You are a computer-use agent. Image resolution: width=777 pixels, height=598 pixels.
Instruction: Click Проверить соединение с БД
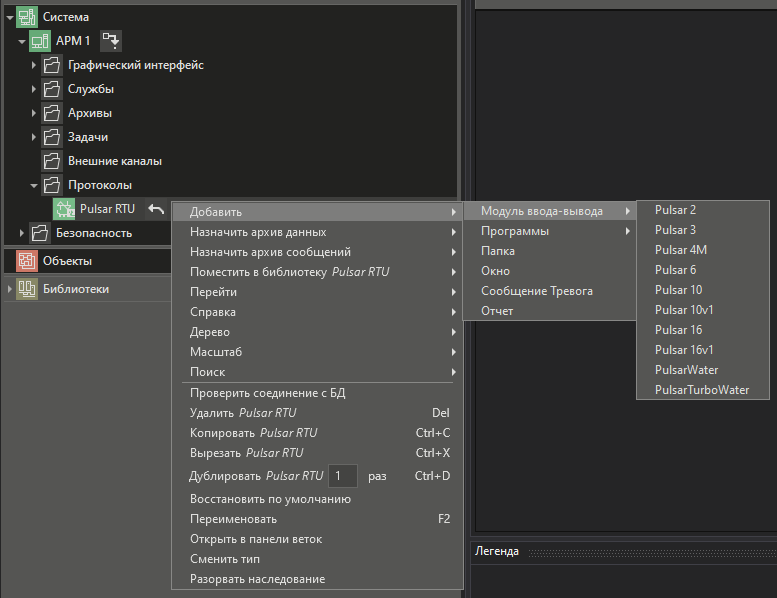point(267,393)
